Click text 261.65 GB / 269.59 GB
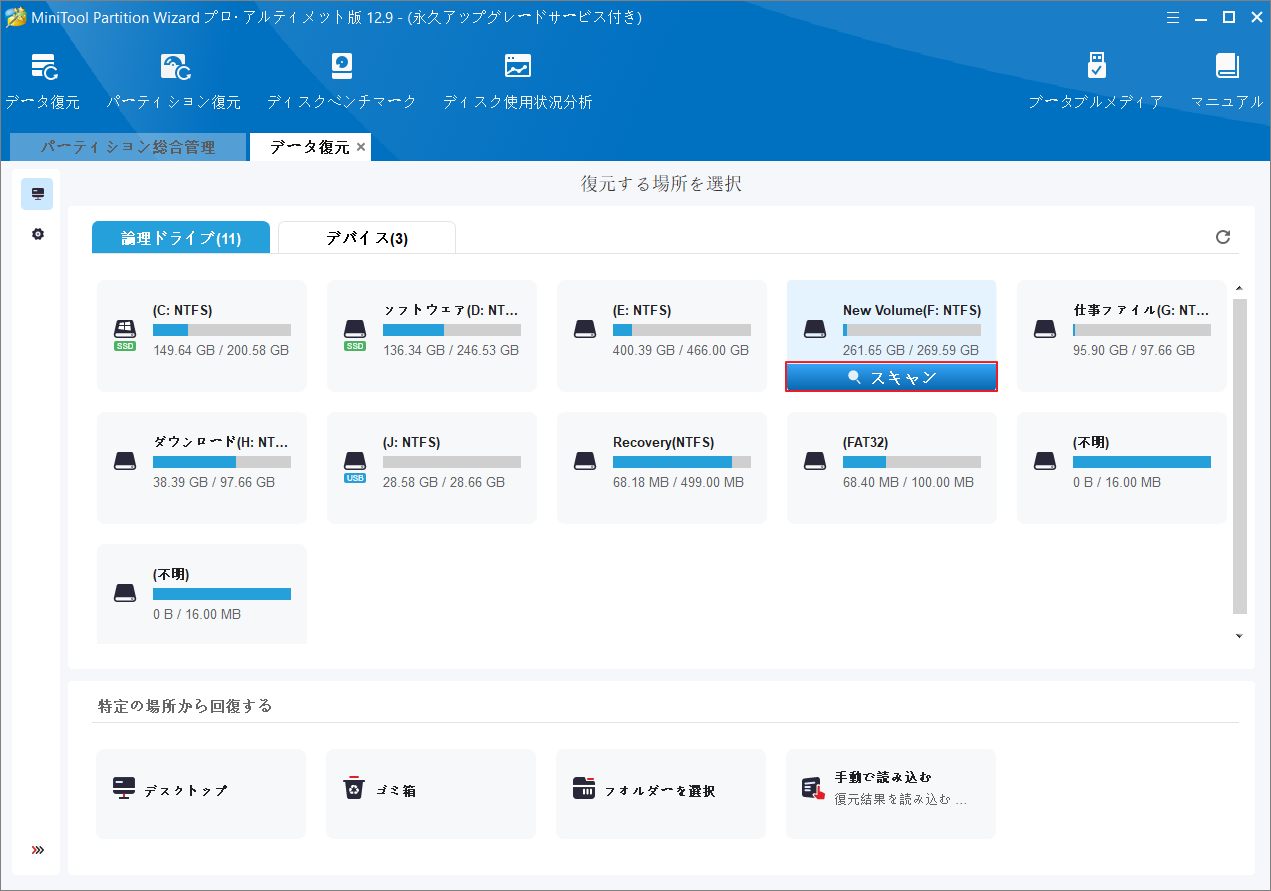1271x891 pixels. (x=911, y=350)
